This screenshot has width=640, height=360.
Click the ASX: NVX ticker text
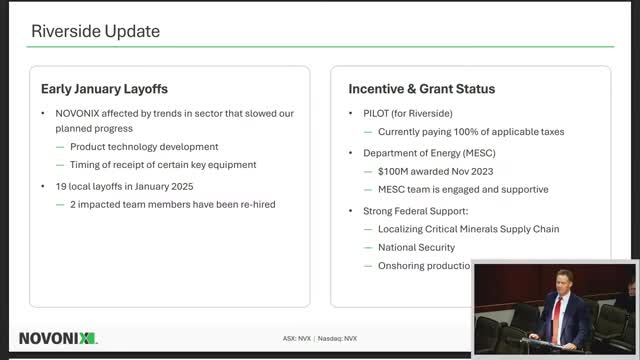click(297, 339)
